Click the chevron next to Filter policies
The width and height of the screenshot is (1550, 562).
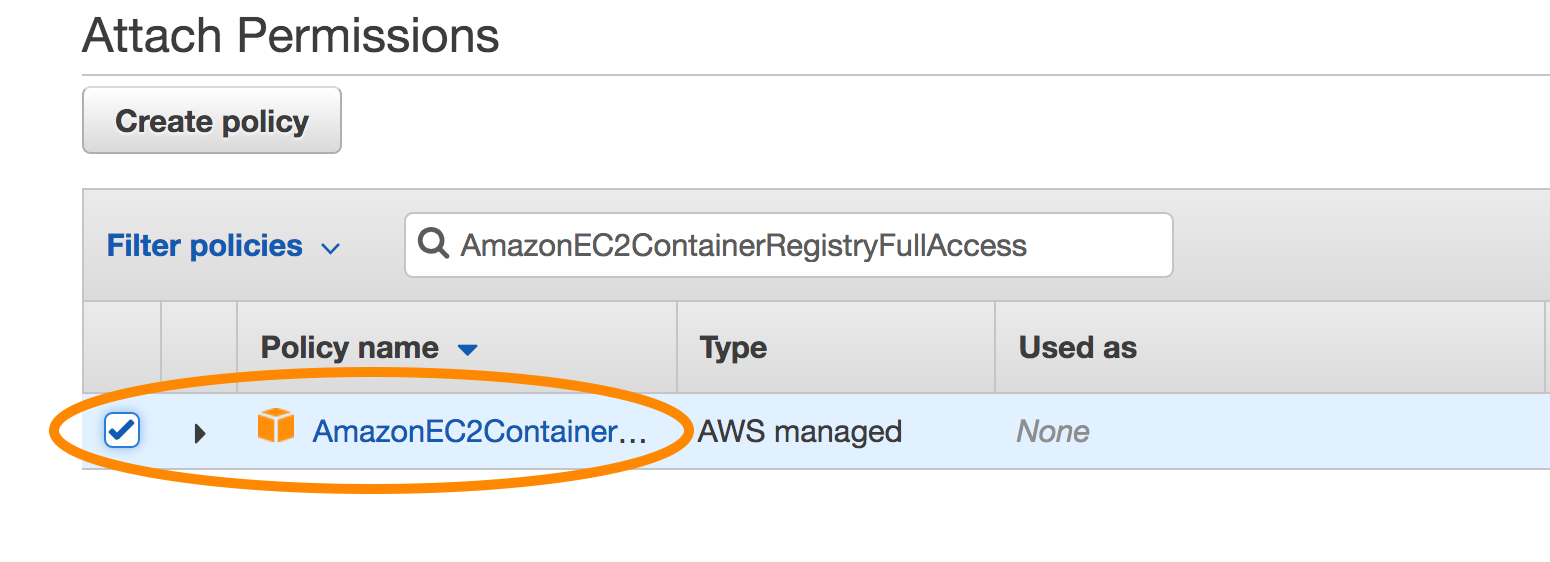pyautogui.click(x=330, y=248)
